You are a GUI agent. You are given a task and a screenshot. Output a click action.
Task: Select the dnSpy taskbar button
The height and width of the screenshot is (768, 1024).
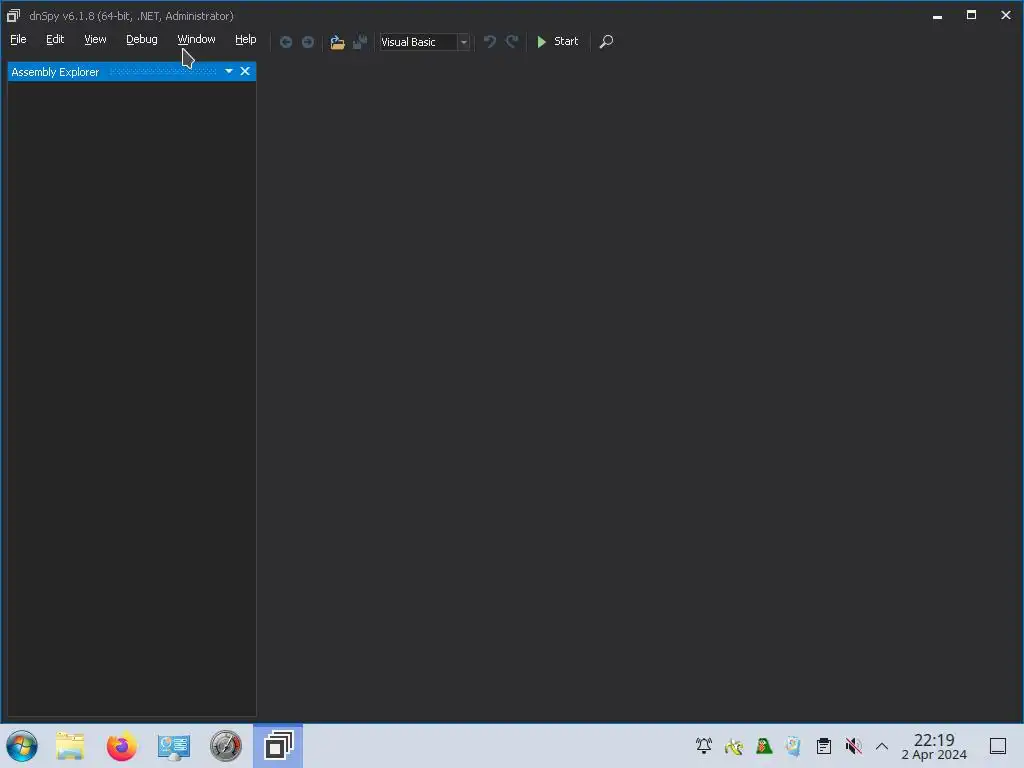[x=278, y=746]
